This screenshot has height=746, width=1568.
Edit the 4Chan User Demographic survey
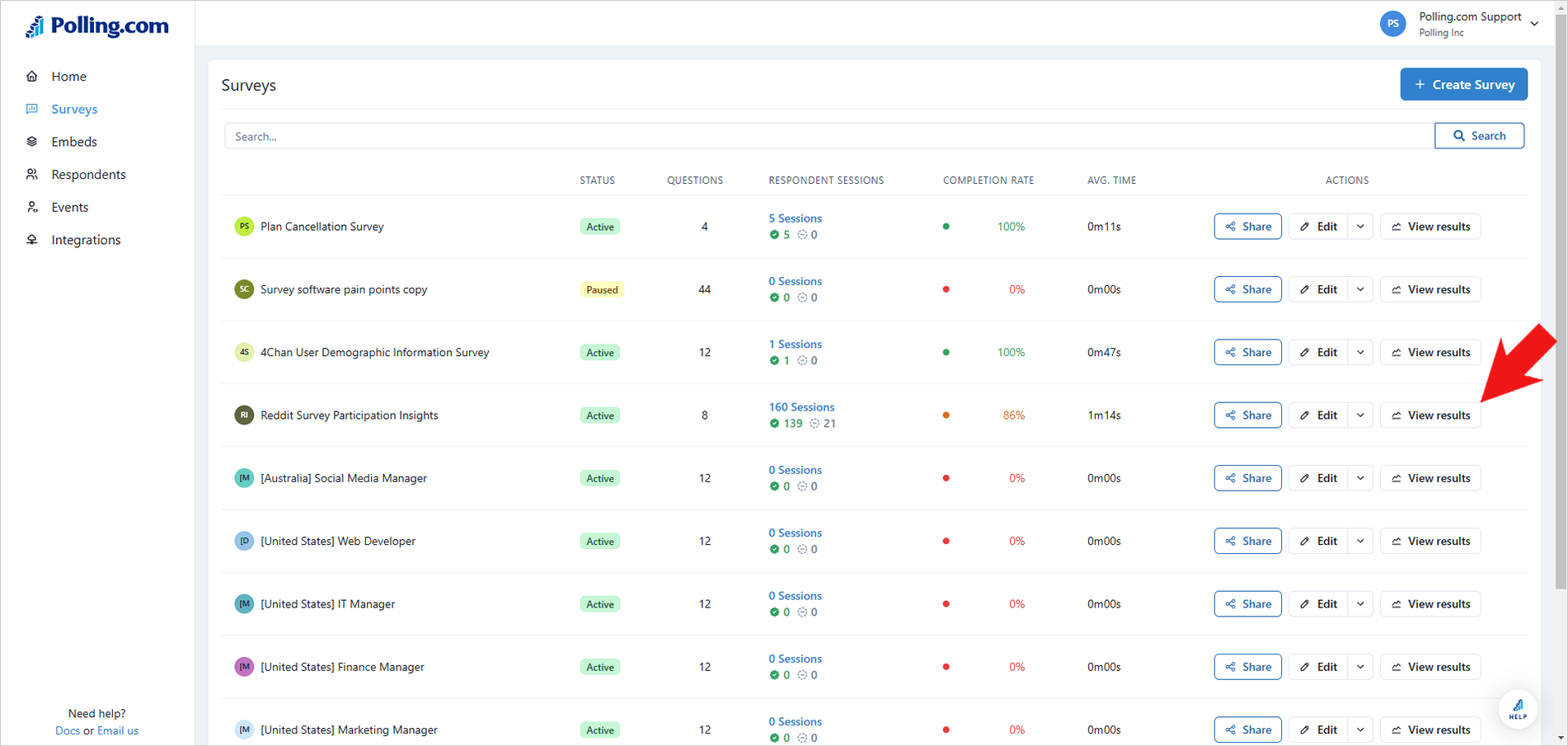pos(1318,353)
